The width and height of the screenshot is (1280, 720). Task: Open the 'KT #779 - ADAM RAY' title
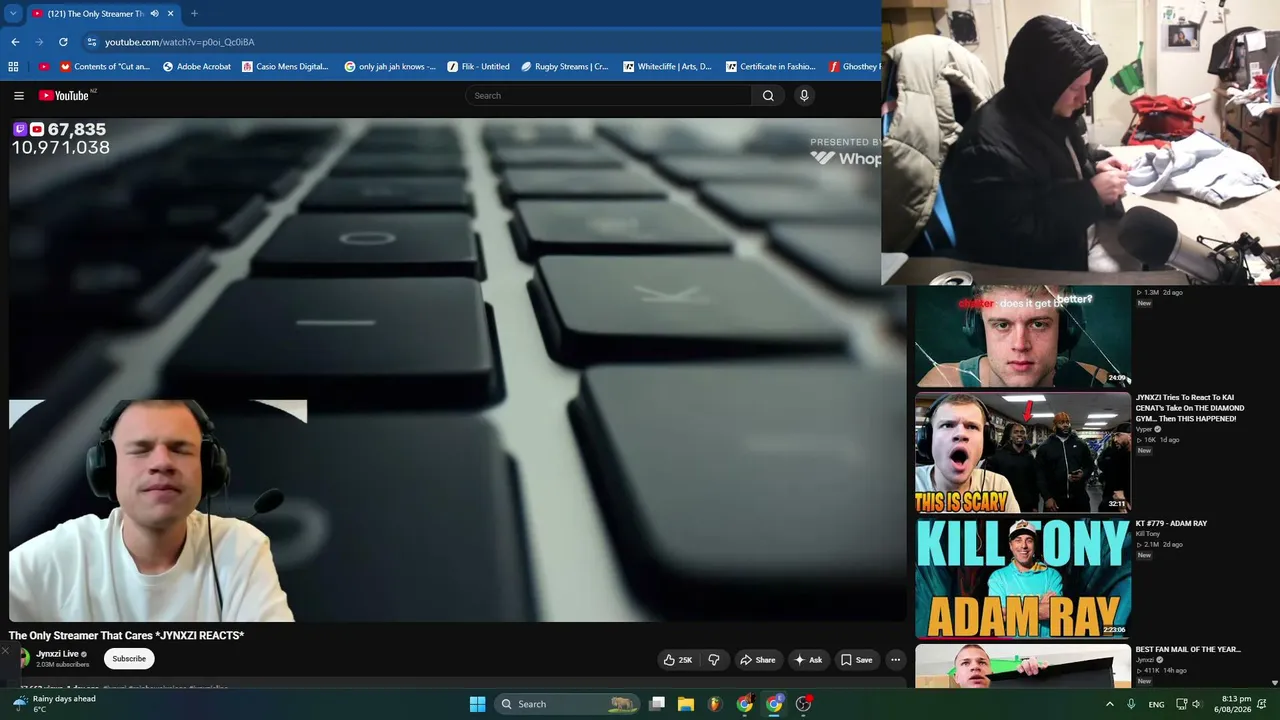point(1171,523)
